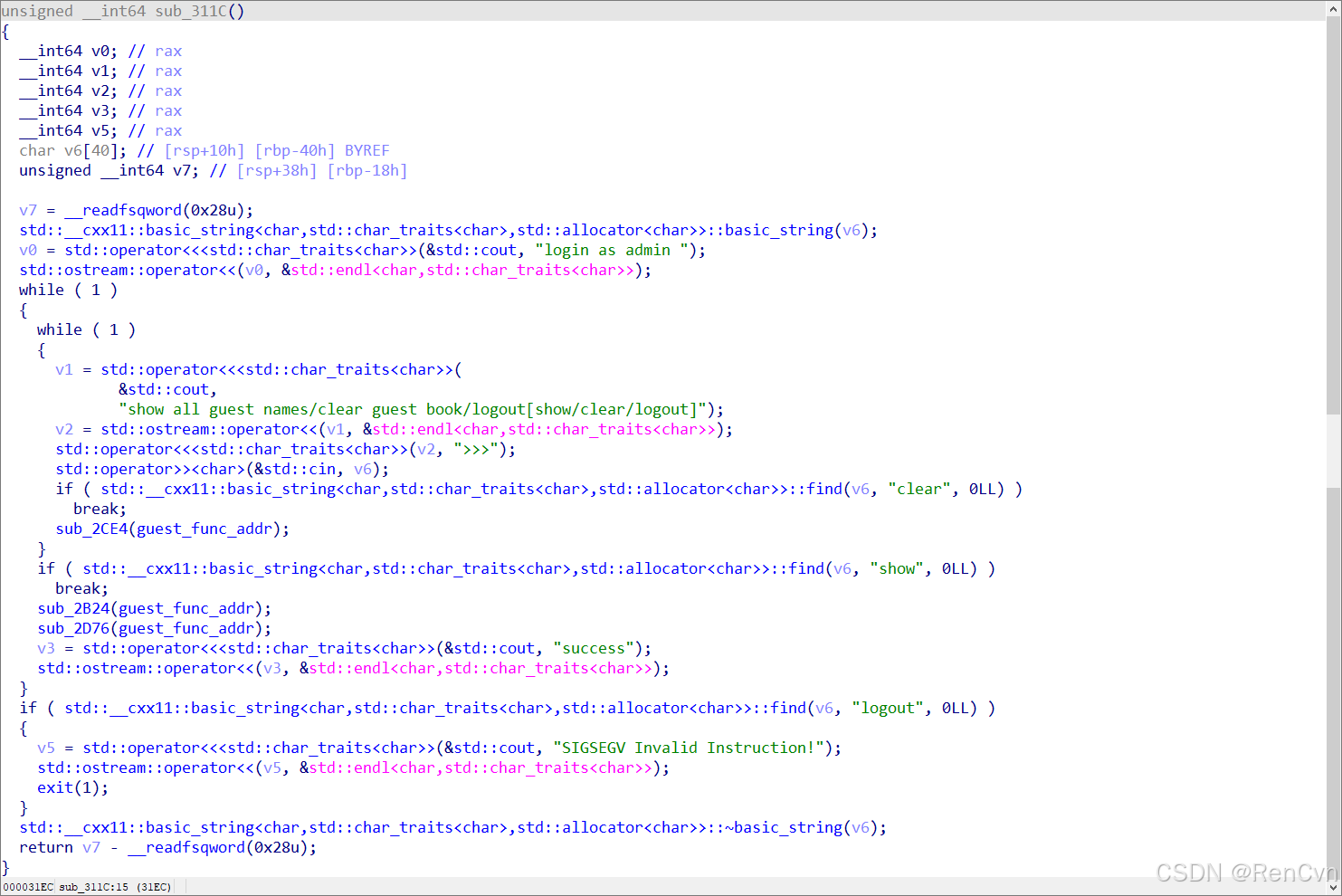Screen dimensions: 1342x896
Task: Click status bar location sub_311C:15 (31EC)
Action: 114,887
